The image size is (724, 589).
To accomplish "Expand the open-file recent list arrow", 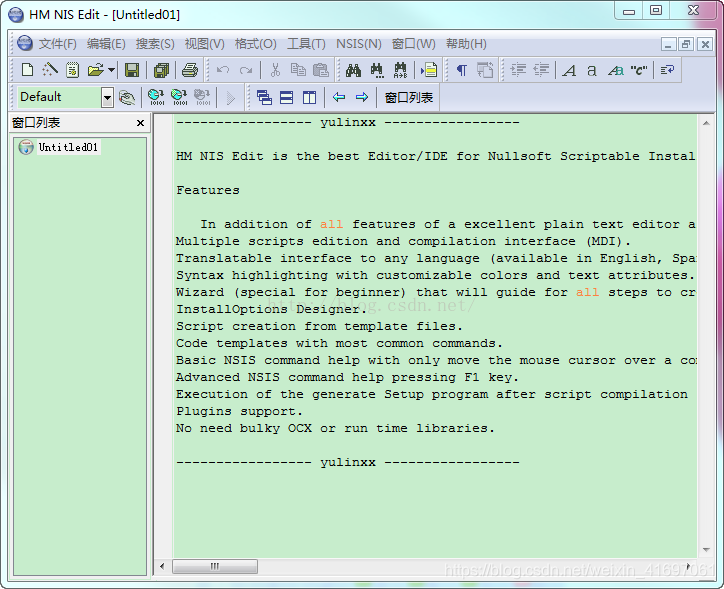I will 111,70.
